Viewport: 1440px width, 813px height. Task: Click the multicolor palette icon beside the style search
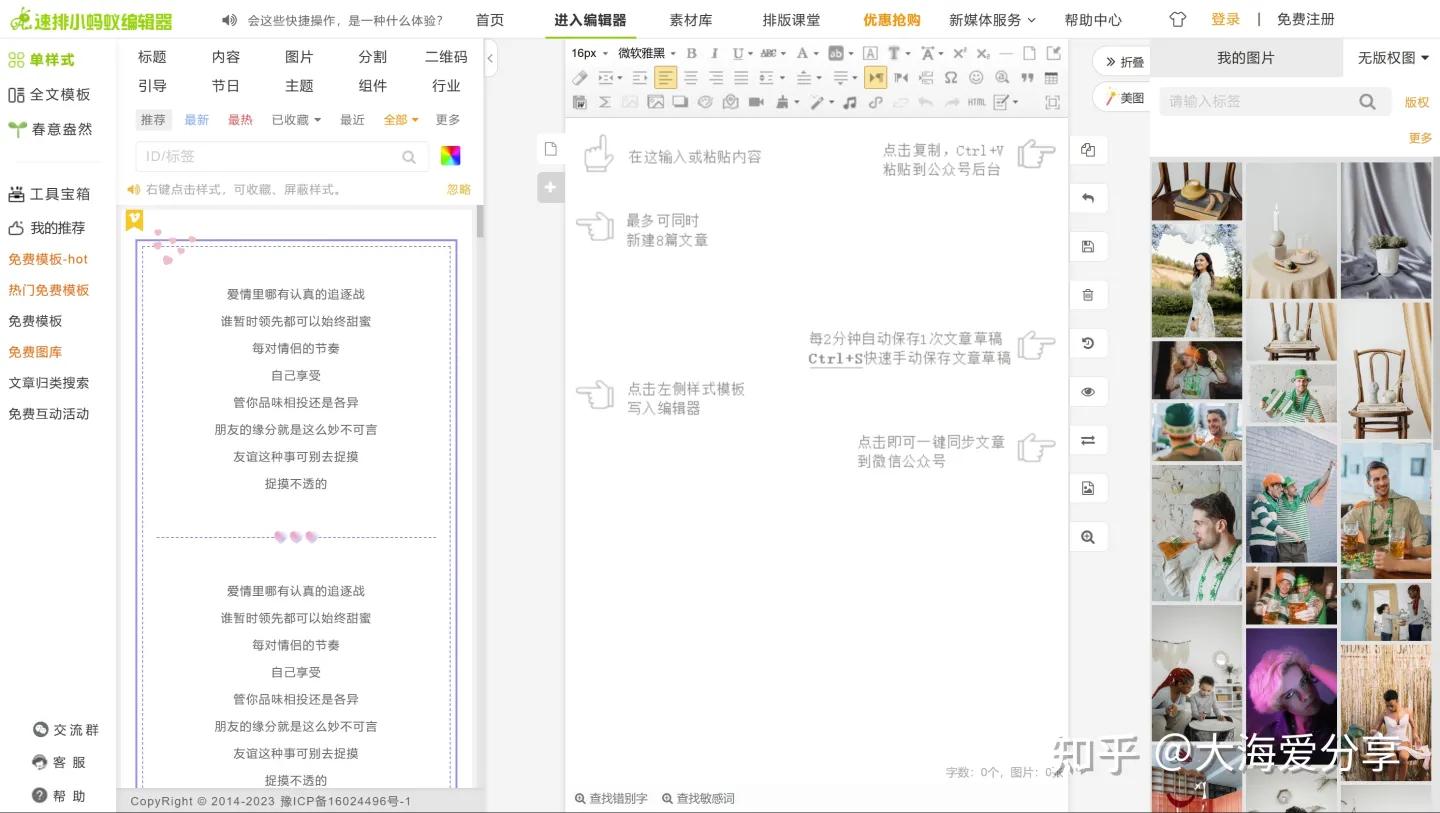click(449, 155)
